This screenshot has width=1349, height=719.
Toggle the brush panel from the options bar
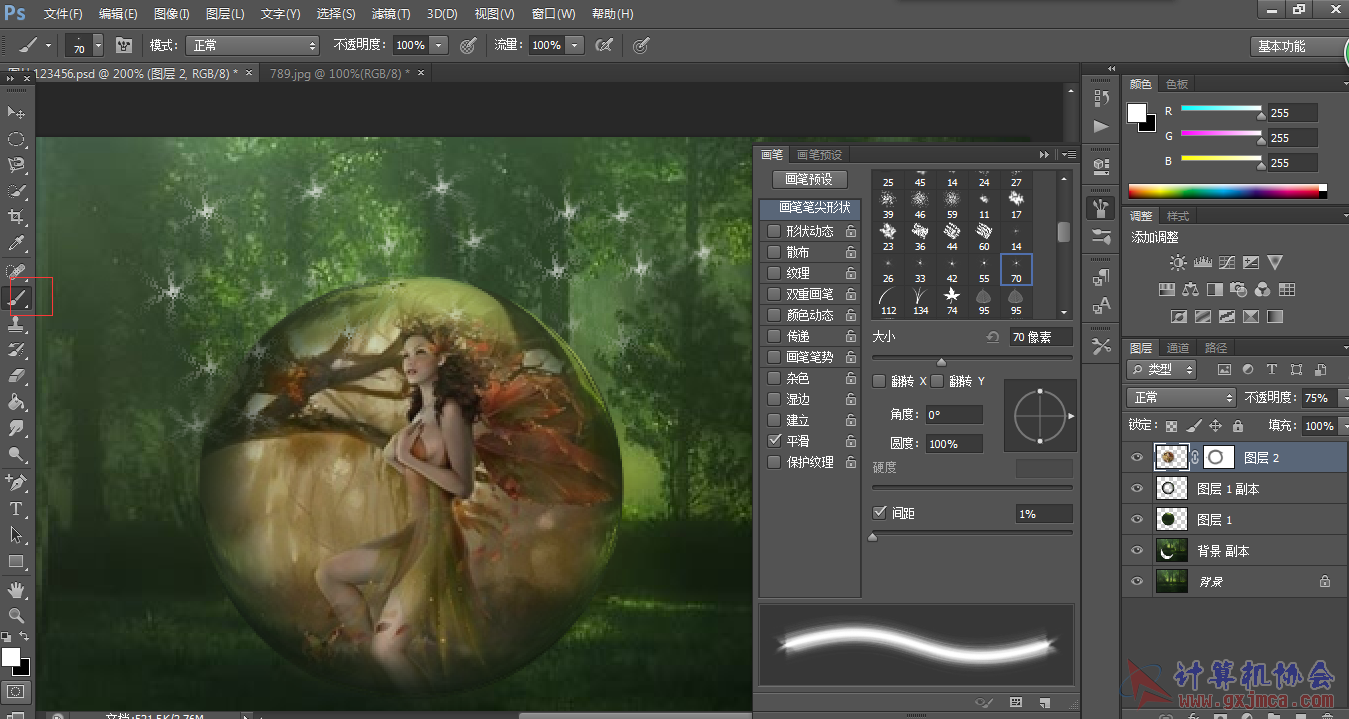pyautogui.click(x=124, y=45)
